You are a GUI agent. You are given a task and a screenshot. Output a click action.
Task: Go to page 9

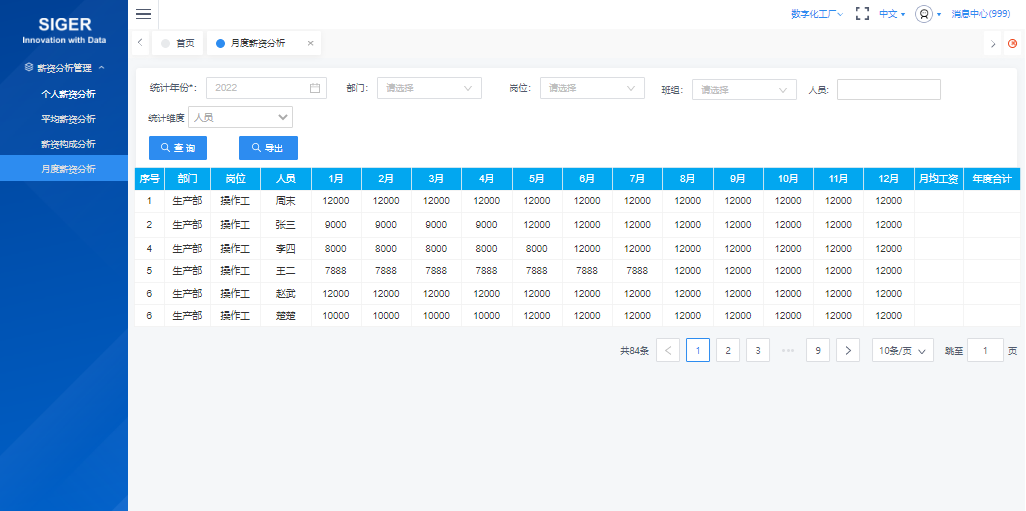point(818,350)
